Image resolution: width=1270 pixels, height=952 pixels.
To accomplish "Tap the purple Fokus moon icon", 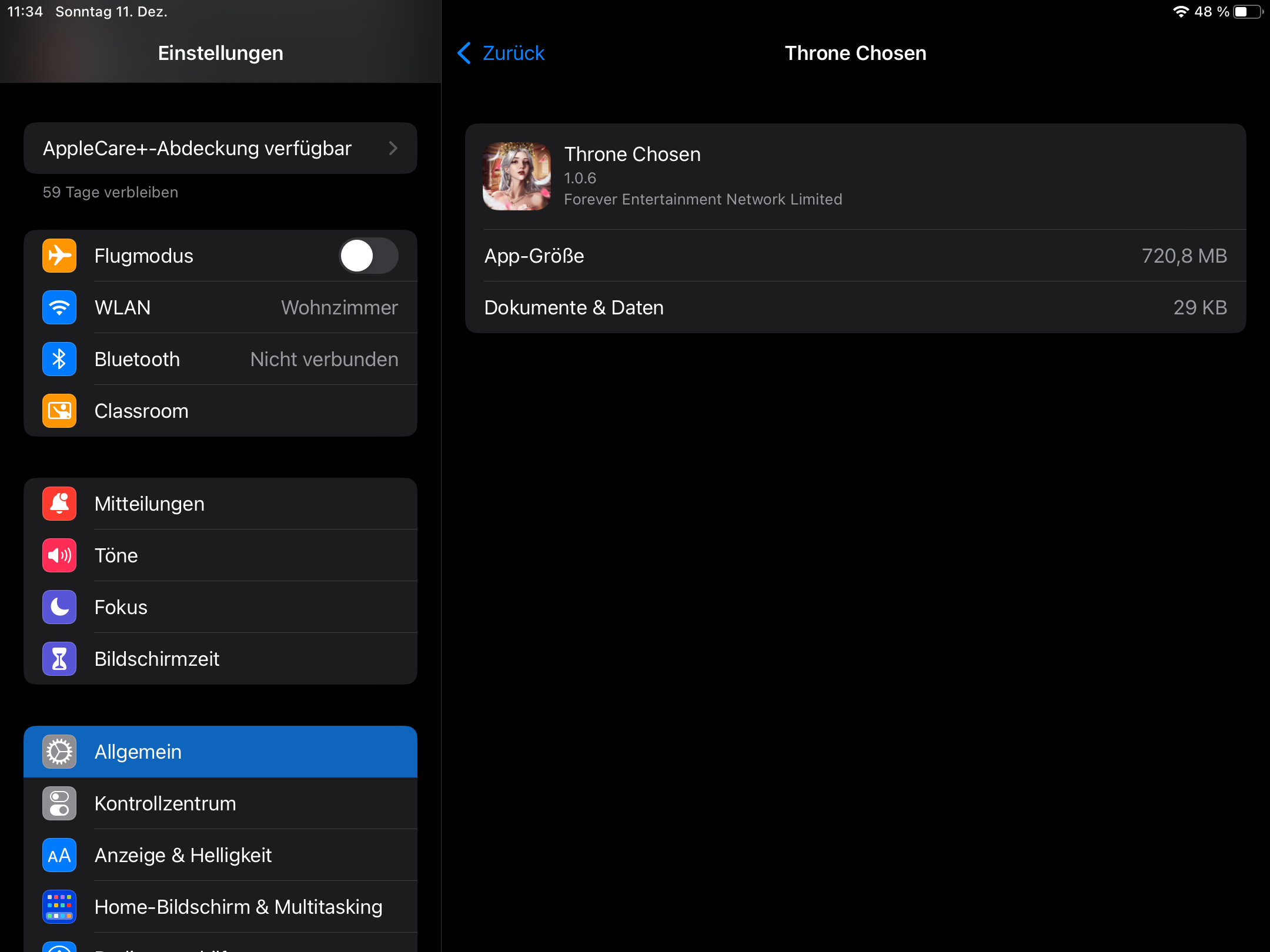I will pos(59,607).
